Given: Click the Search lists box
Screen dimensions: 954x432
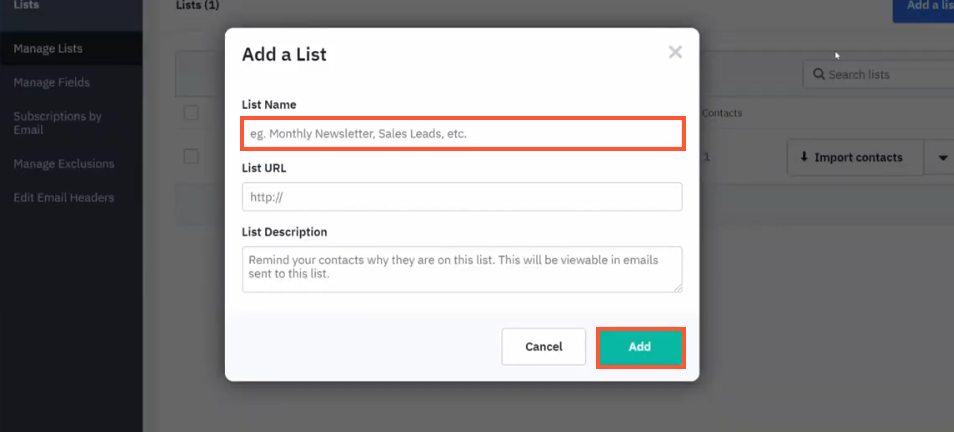Looking at the screenshot, I should click(x=880, y=75).
